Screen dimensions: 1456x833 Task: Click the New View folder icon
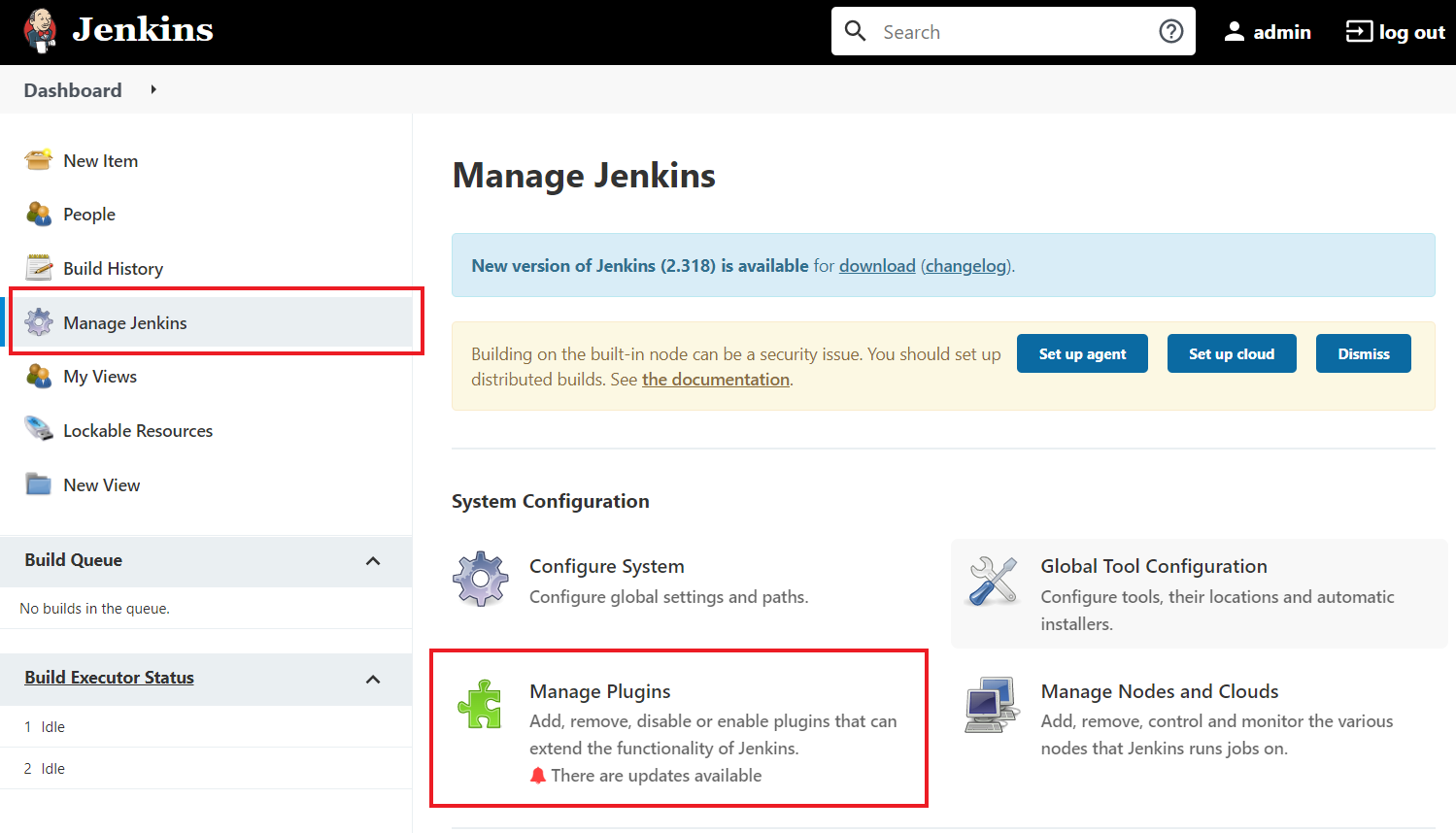pos(39,483)
